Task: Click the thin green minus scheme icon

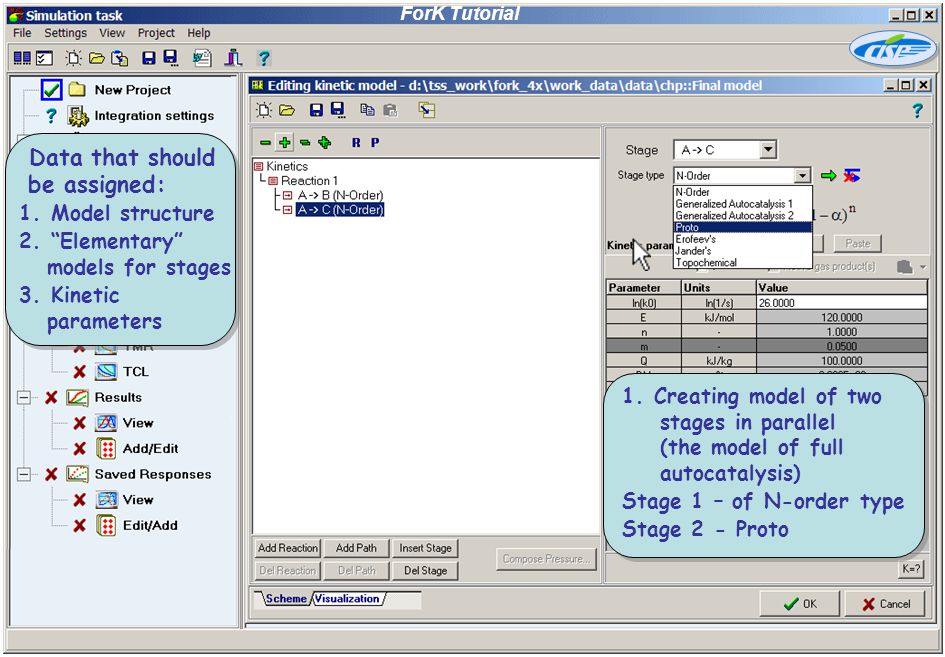Action: coord(265,143)
